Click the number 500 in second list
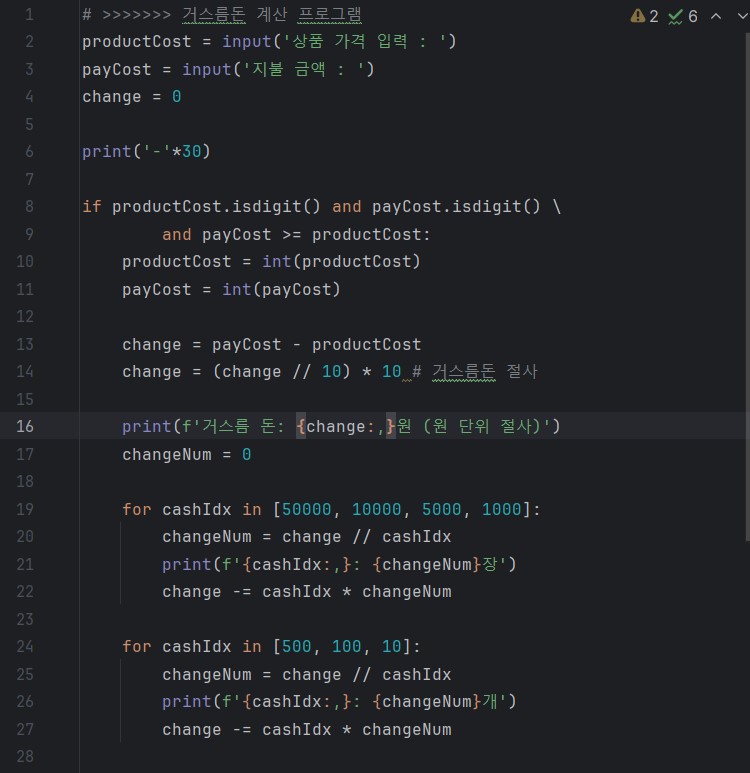This screenshot has height=773, width=750. 296,646
